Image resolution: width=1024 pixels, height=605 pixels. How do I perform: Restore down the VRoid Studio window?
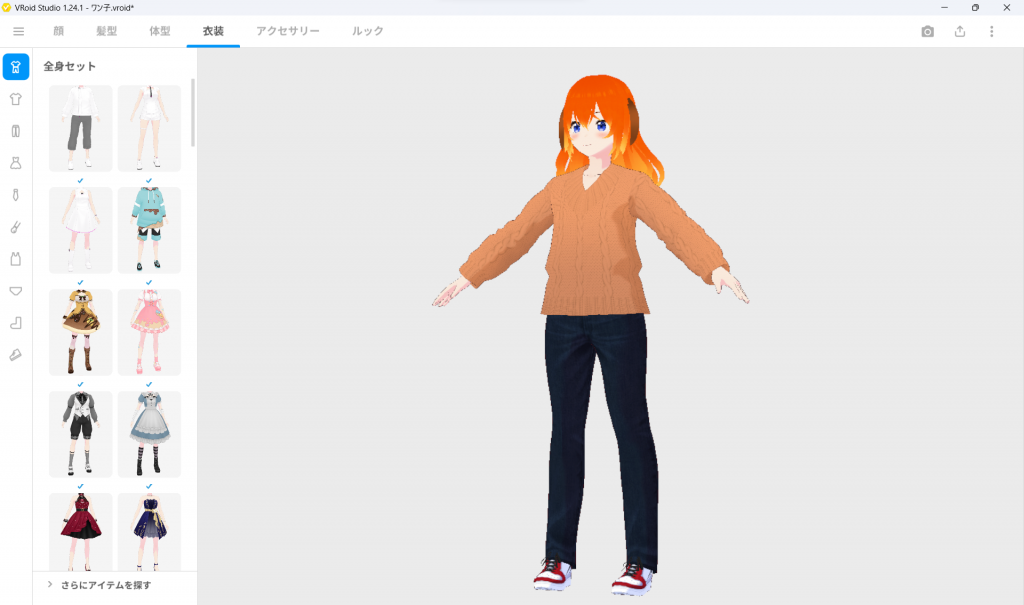pos(975,7)
